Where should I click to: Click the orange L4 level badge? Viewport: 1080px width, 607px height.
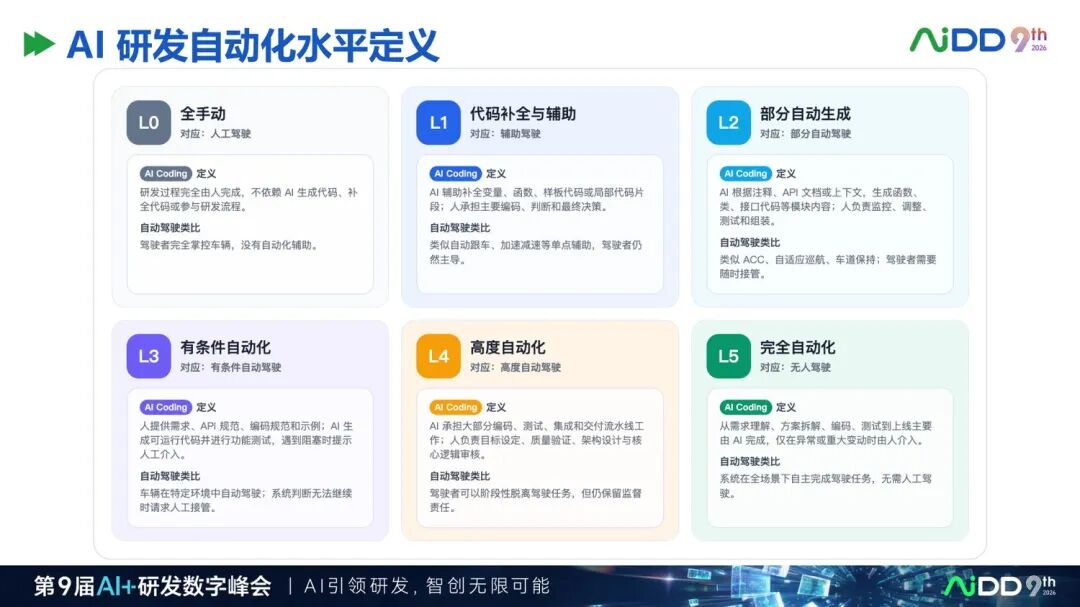tap(438, 356)
